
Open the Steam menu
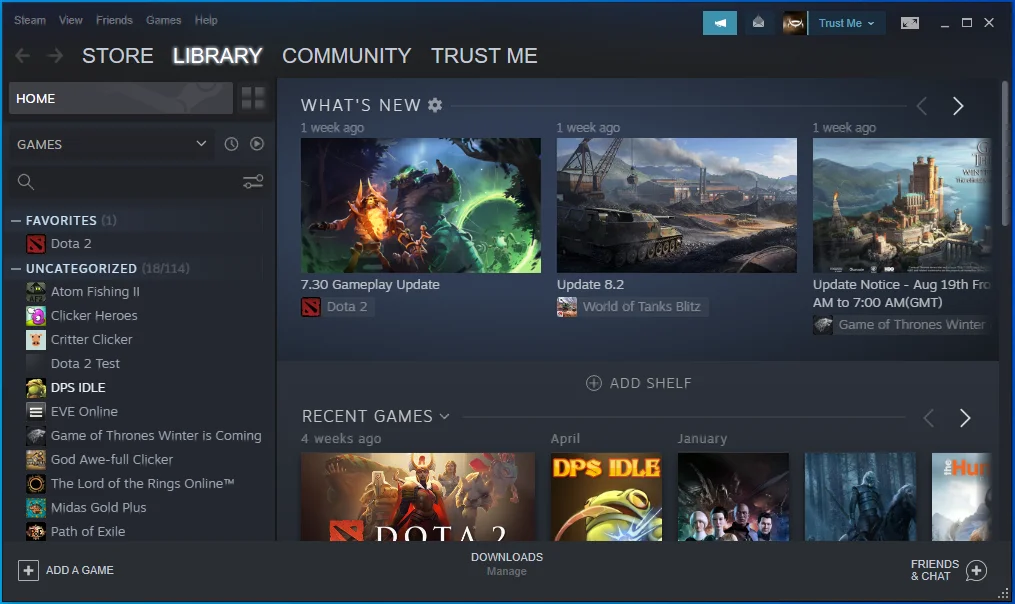[30, 20]
